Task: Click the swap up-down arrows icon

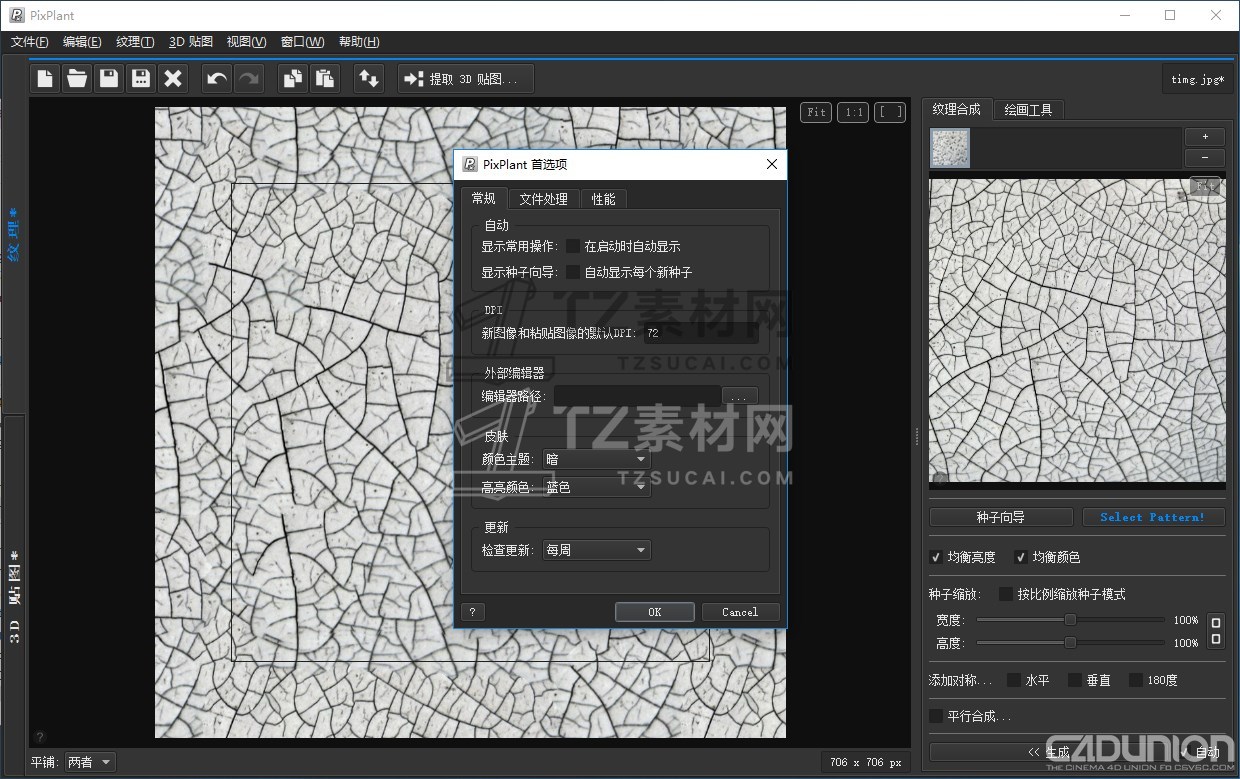Action: tap(368, 78)
